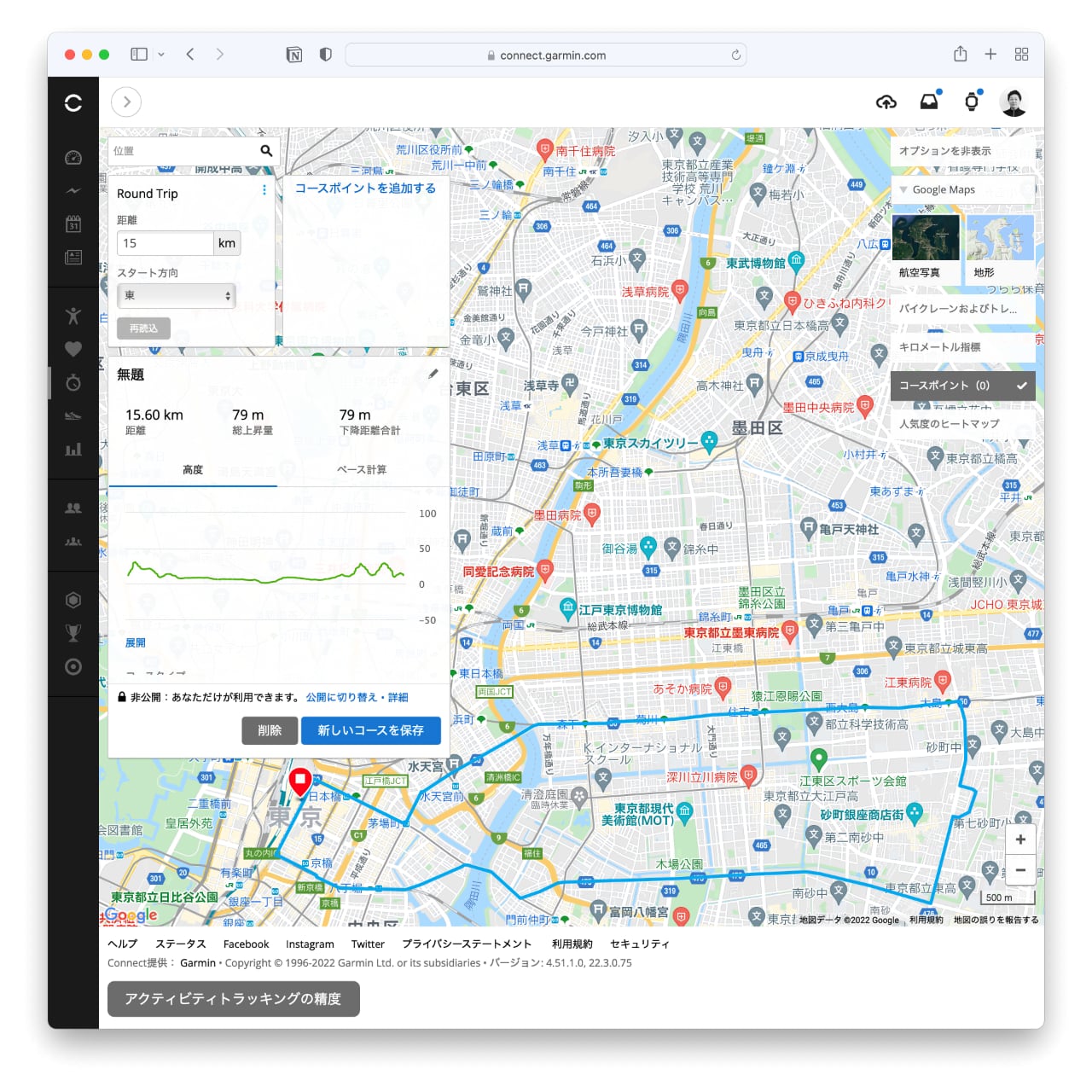Click the upload cloud icon
The image size is (1092, 1092).
click(886, 102)
